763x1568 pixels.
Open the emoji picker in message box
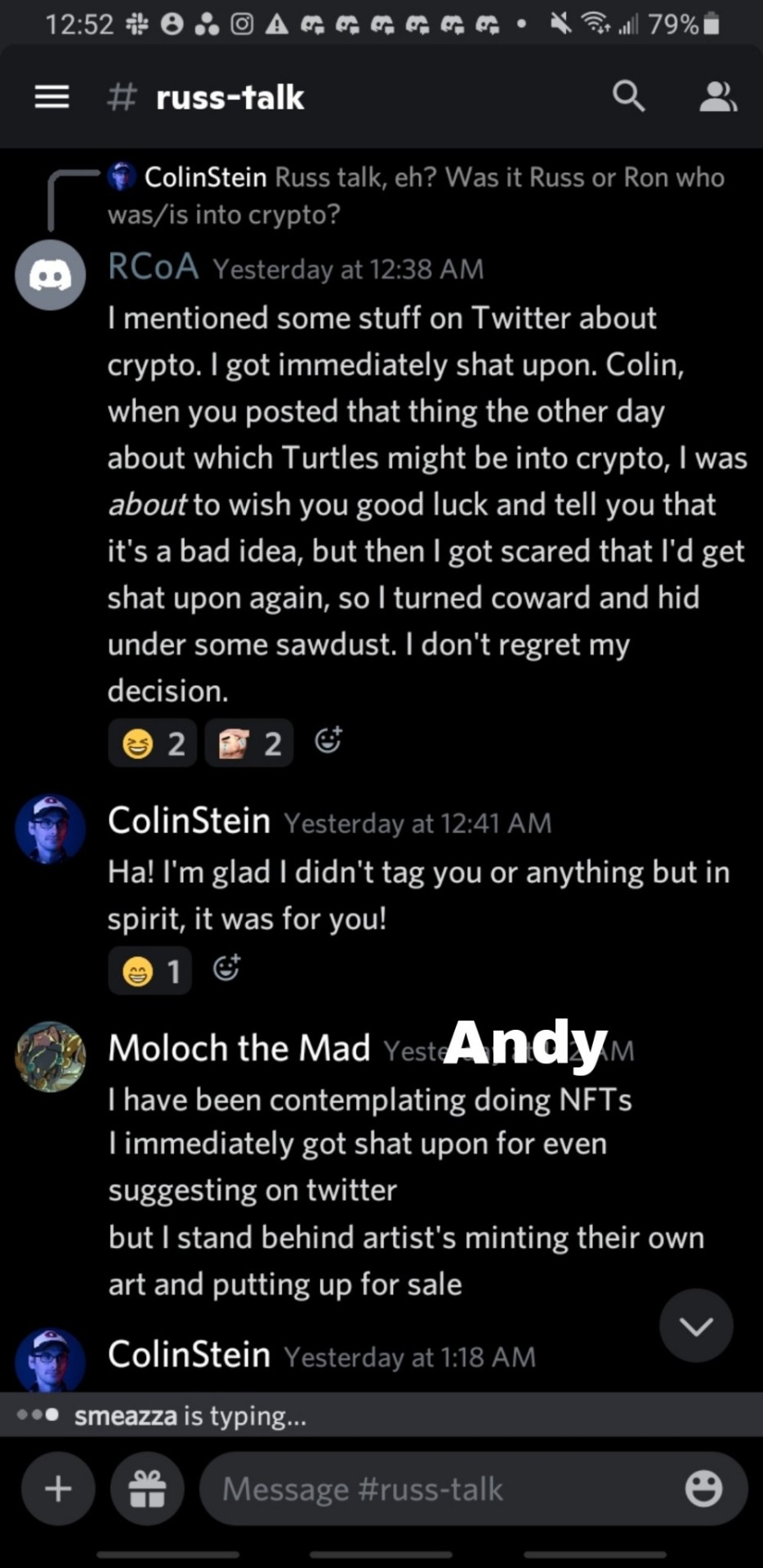[703, 1489]
